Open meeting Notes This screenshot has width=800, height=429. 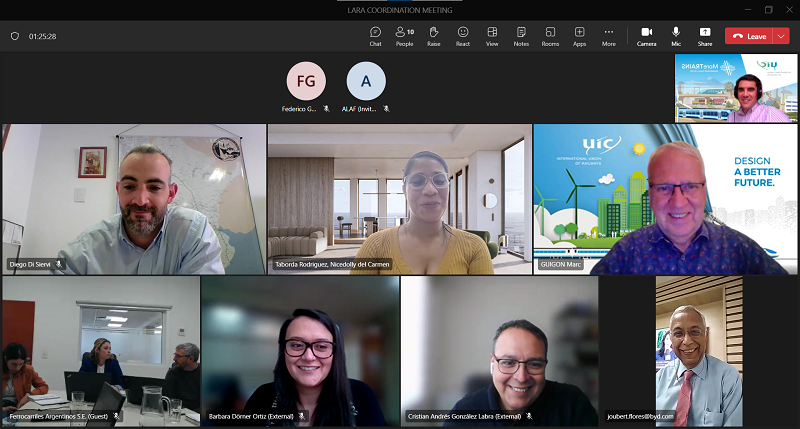pyautogui.click(x=521, y=35)
